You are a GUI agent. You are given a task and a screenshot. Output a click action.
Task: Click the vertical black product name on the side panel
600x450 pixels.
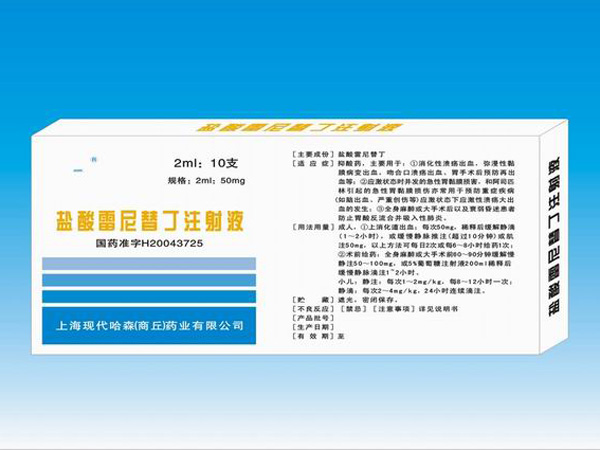pyautogui.click(x=554, y=236)
